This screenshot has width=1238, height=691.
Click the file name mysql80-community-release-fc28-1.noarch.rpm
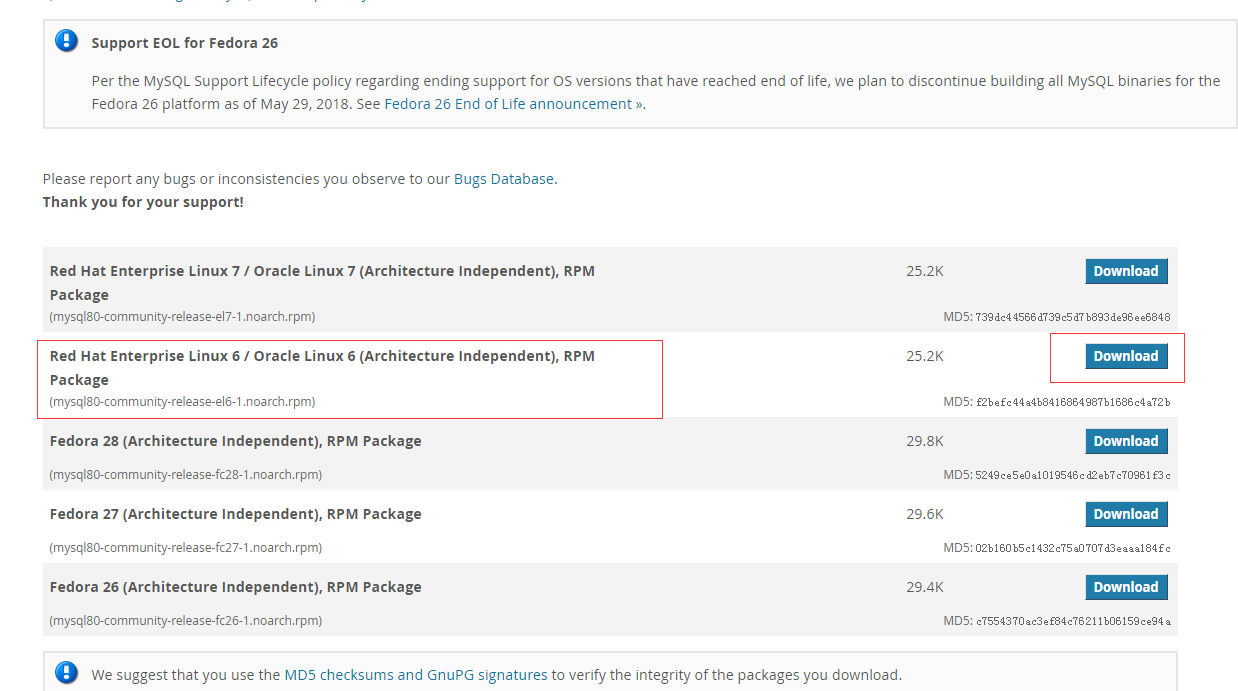[186, 475]
